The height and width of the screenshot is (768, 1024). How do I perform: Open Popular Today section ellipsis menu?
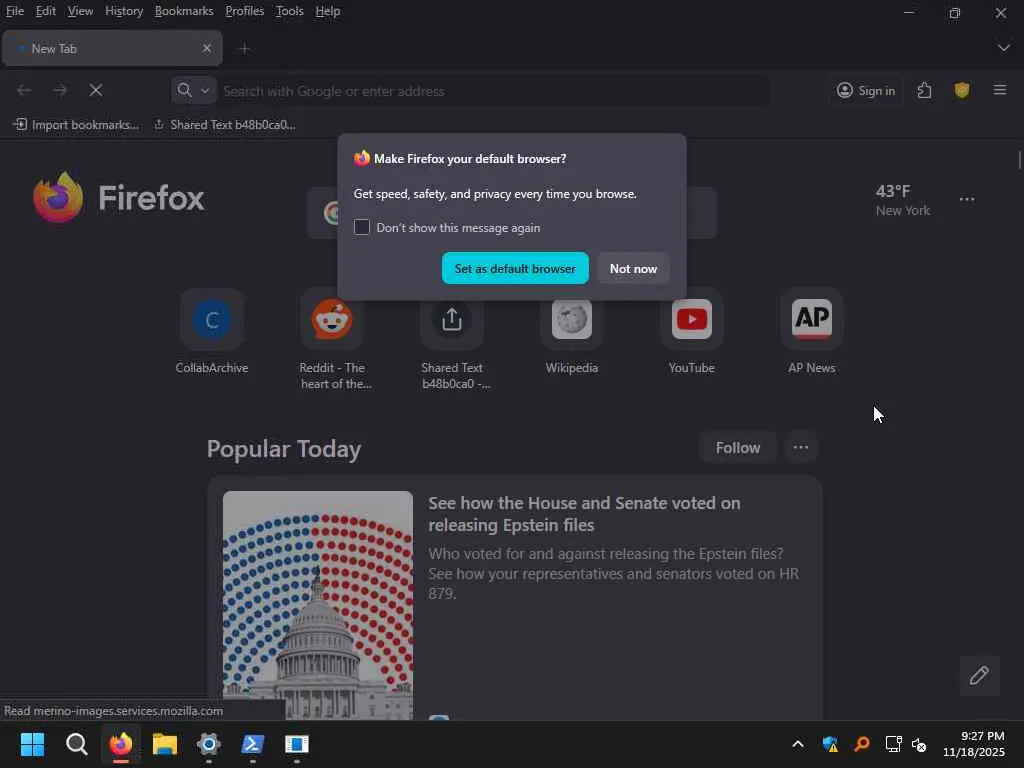point(801,447)
